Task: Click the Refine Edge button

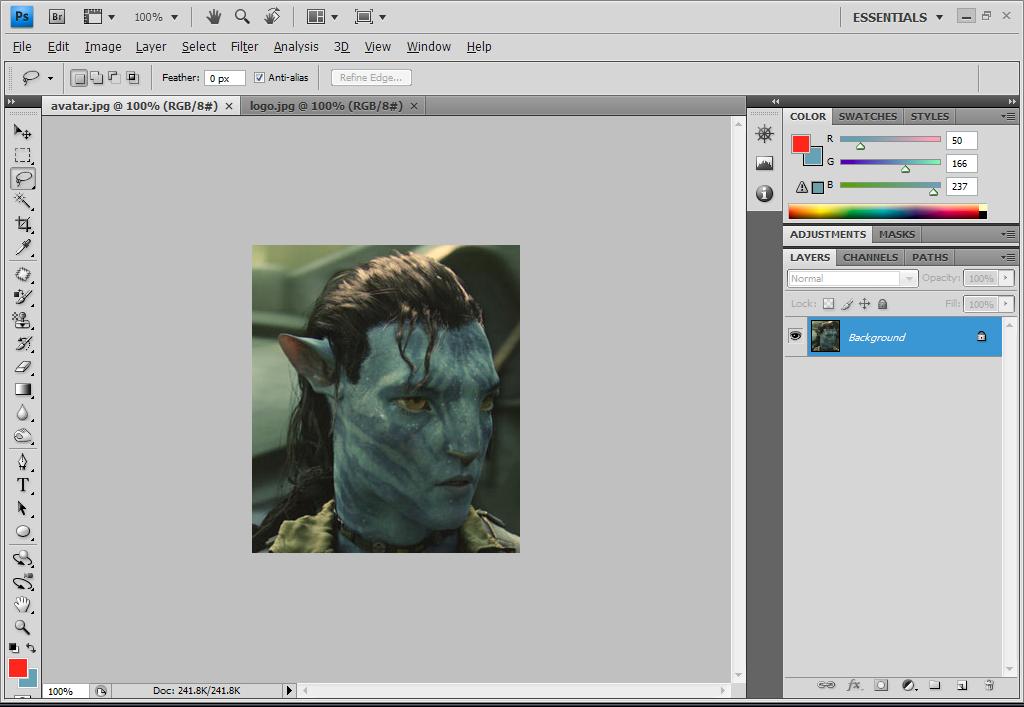Action: [x=371, y=78]
